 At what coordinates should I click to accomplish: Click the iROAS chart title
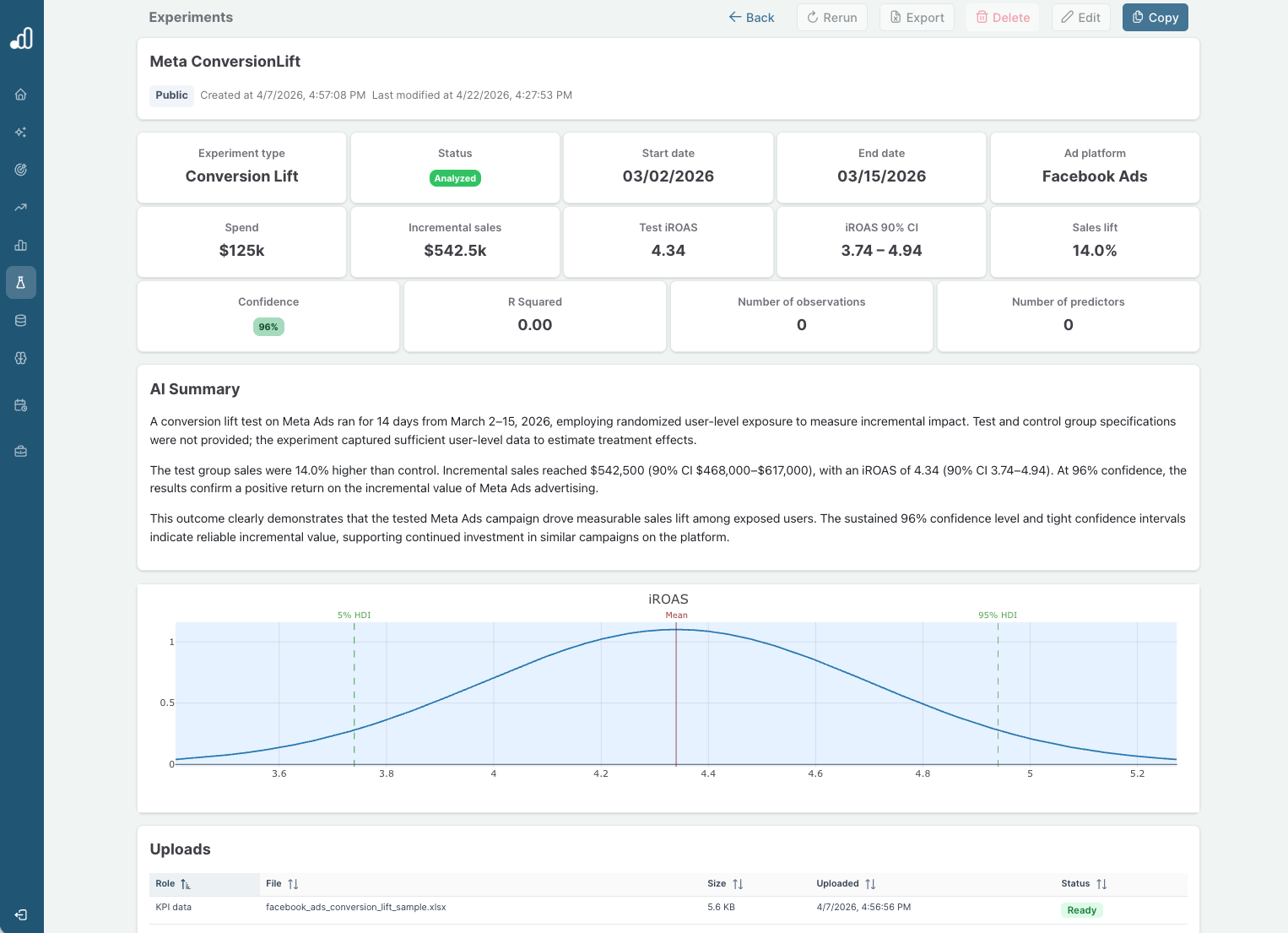(x=668, y=599)
